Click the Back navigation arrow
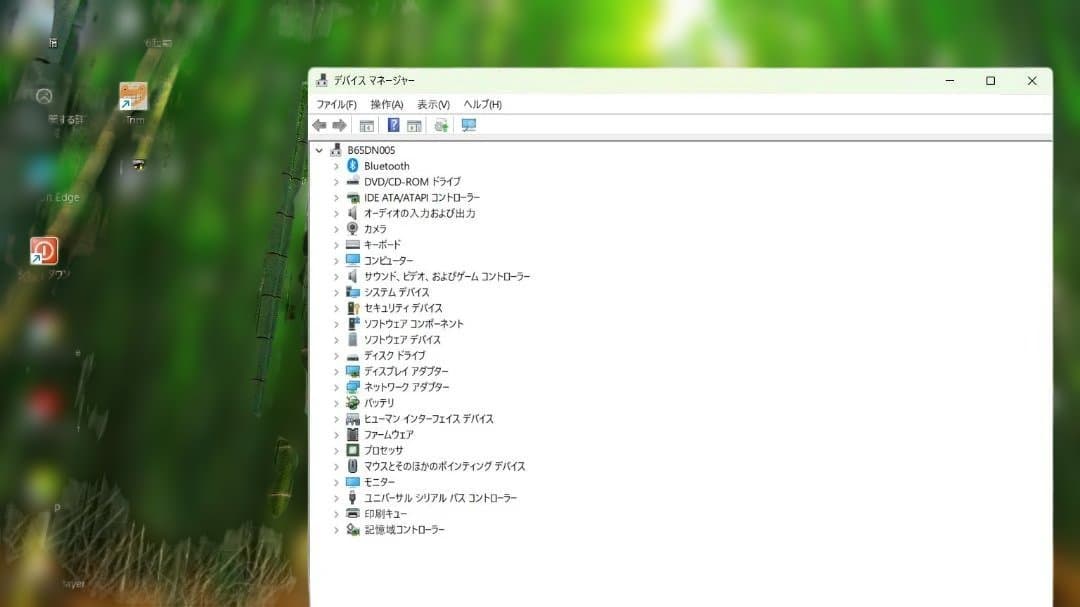Viewport: 1080px width, 607px height. pos(320,124)
